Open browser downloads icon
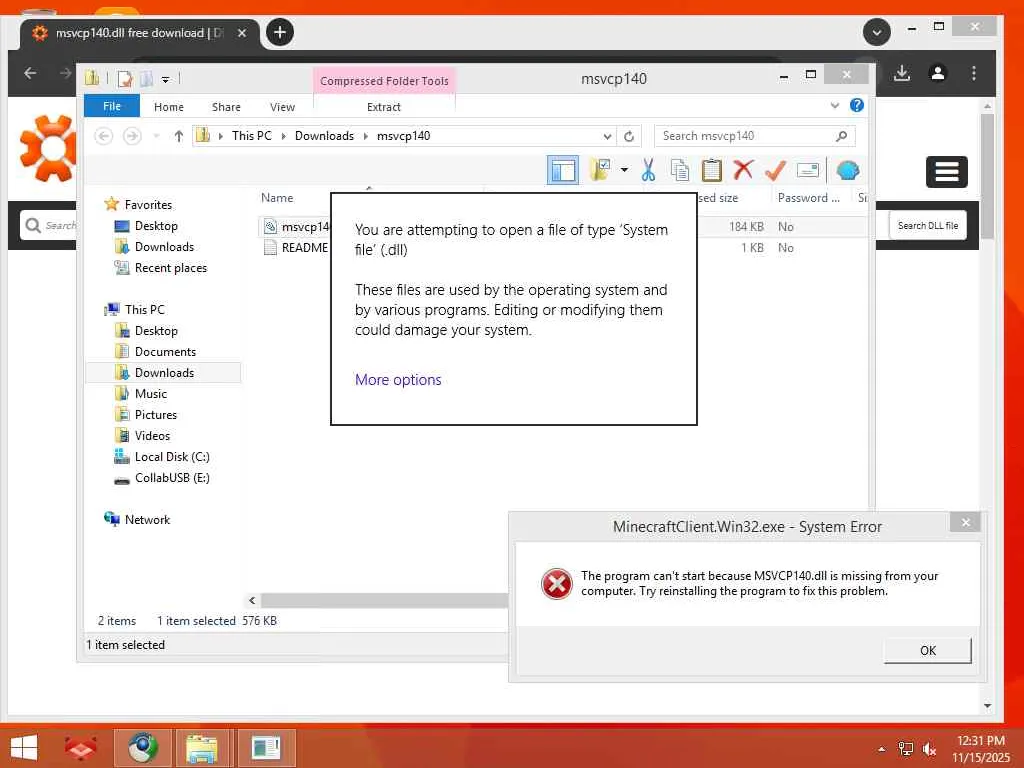This screenshot has width=1024, height=768. [x=902, y=73]
